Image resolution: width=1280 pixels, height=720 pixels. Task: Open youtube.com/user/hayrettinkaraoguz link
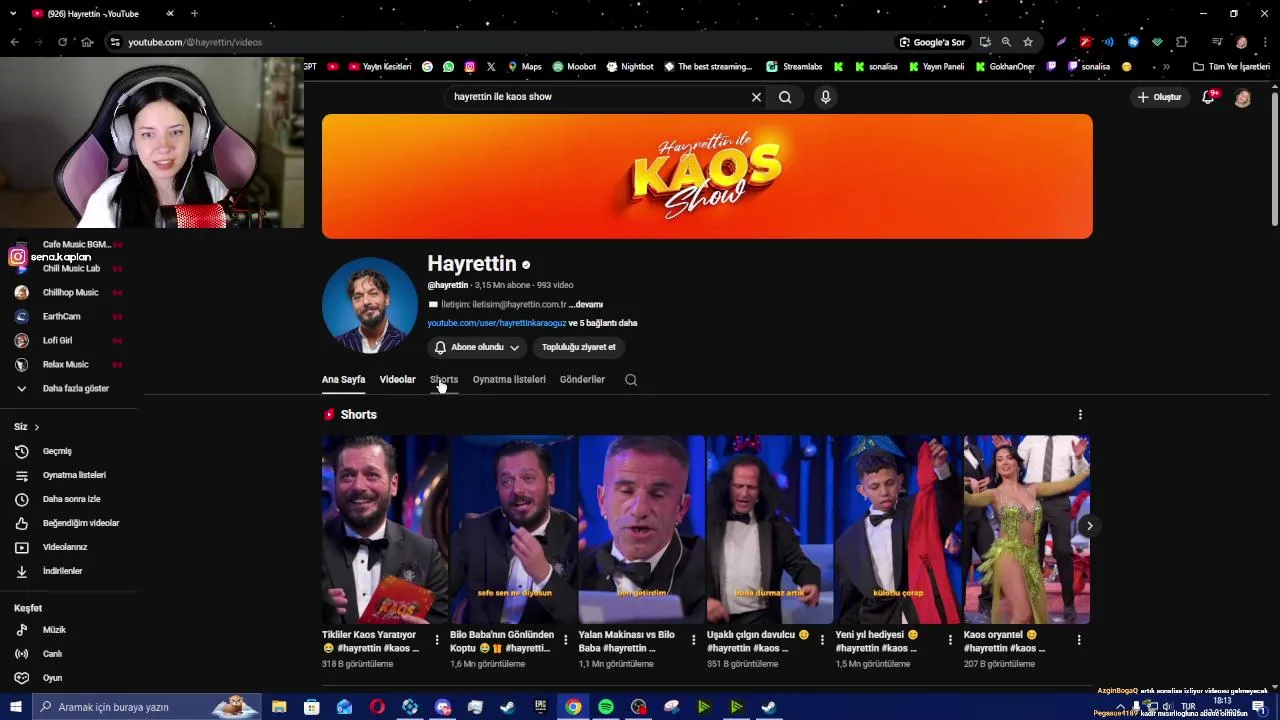coord(497,323)
